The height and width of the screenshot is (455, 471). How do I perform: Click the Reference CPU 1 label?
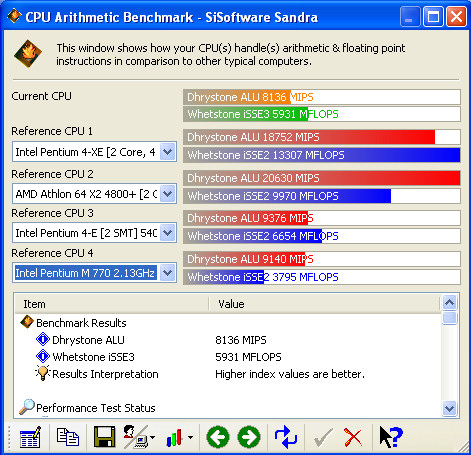click(52, 131)
